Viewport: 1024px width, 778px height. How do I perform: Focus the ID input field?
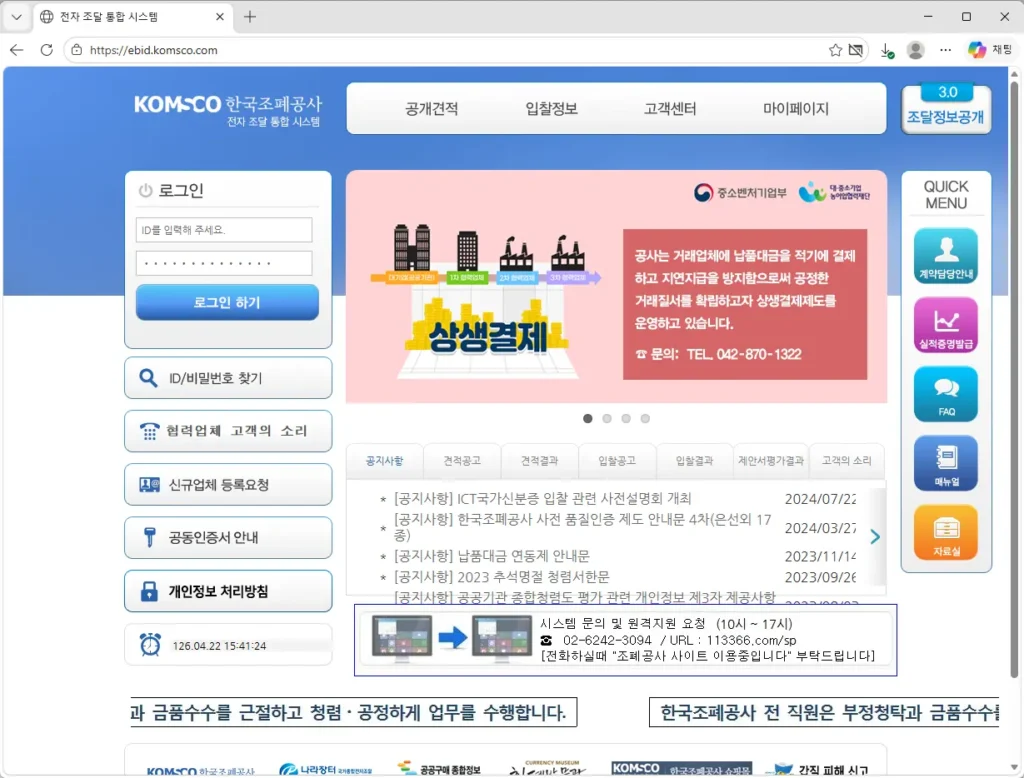(224, 230)
